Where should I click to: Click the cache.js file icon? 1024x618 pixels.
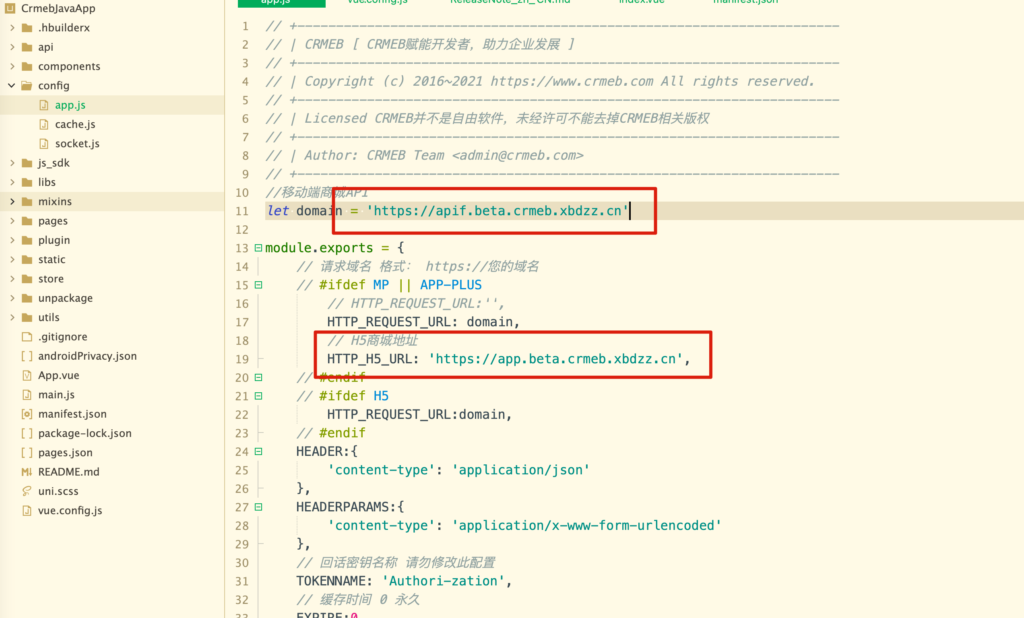(x=44, y=124)
